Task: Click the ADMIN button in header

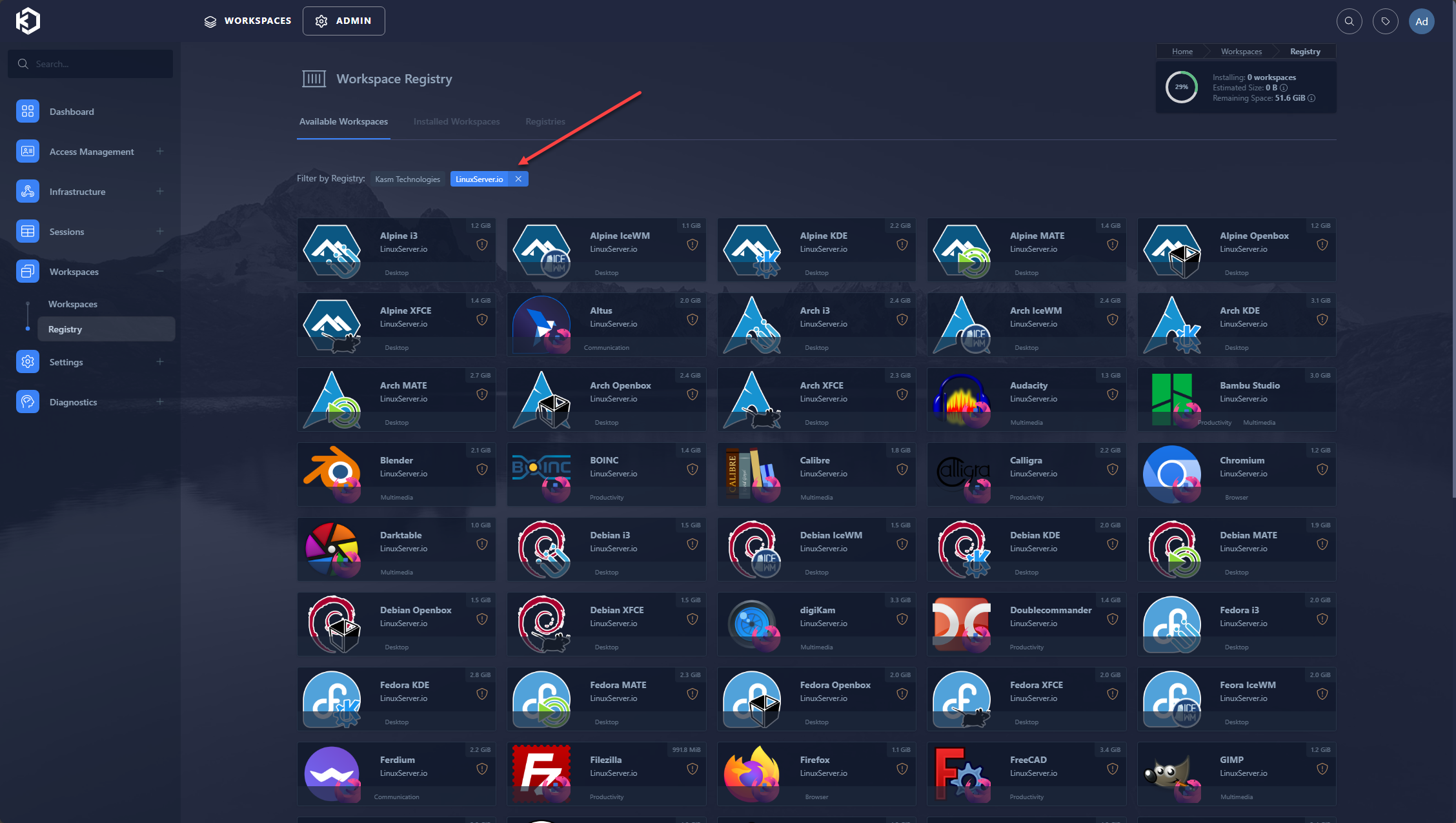Action: tap(343, 21)
